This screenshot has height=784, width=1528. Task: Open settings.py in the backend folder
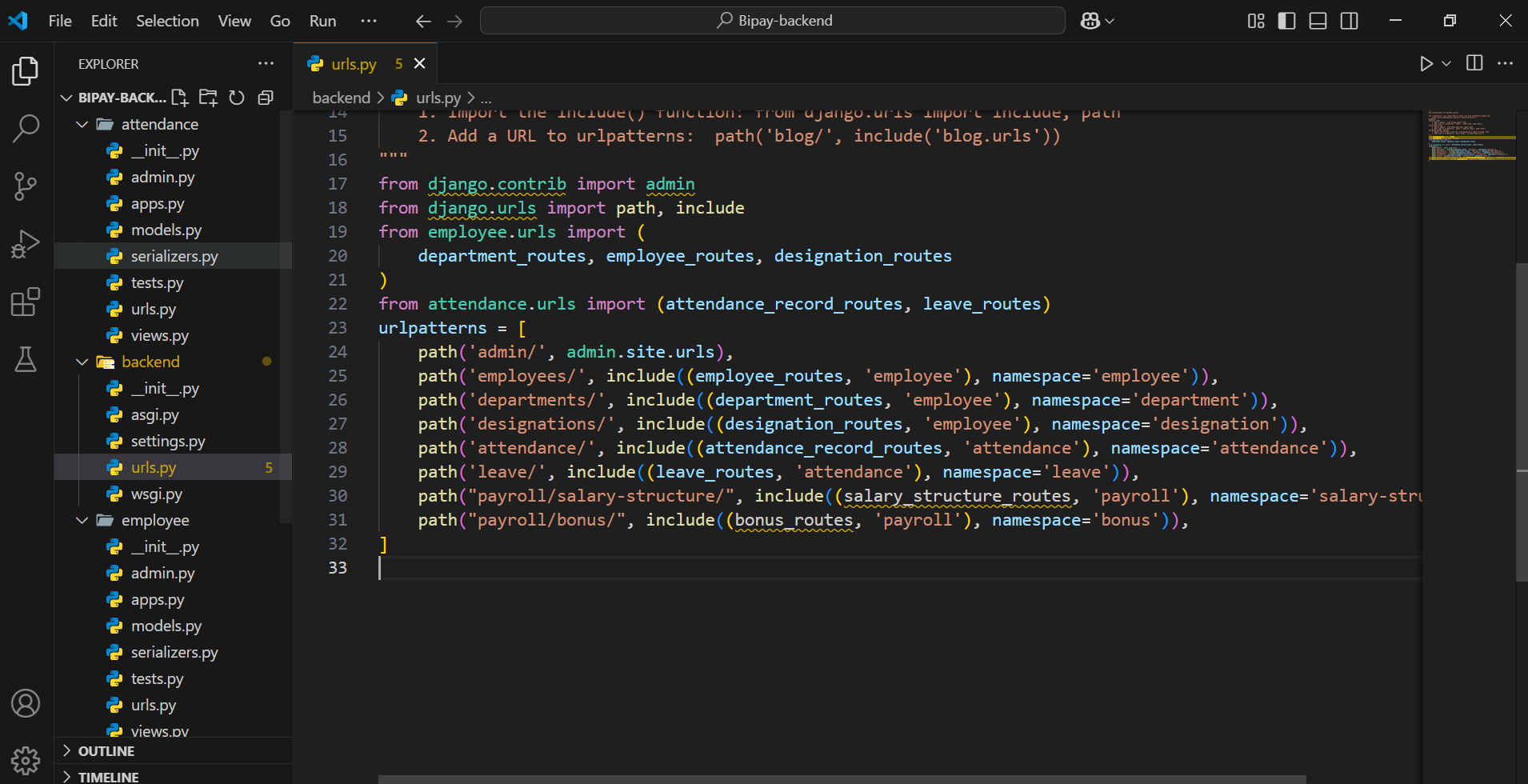168,442
